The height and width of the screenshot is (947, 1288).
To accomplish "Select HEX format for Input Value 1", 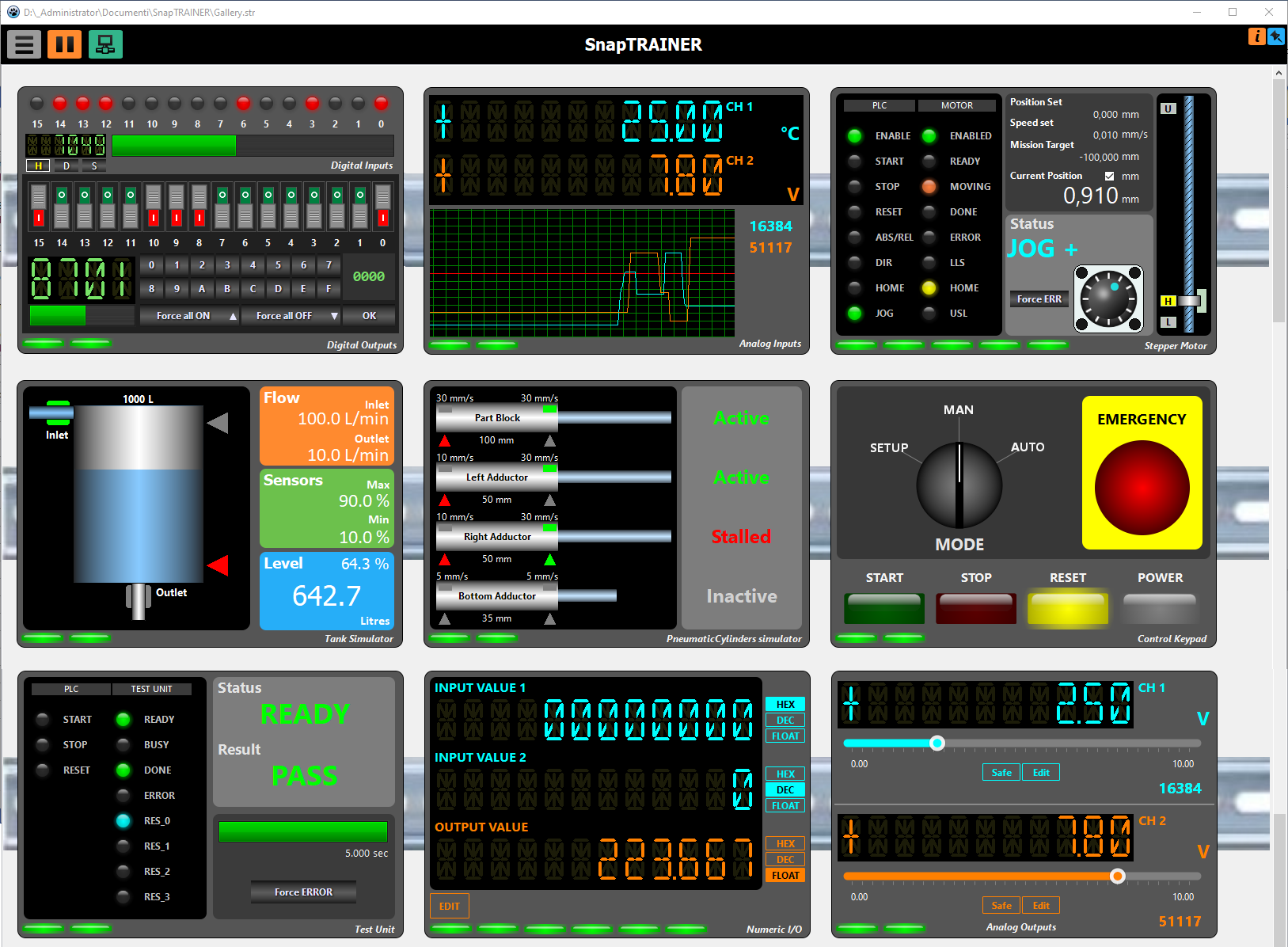I will 785,704.
